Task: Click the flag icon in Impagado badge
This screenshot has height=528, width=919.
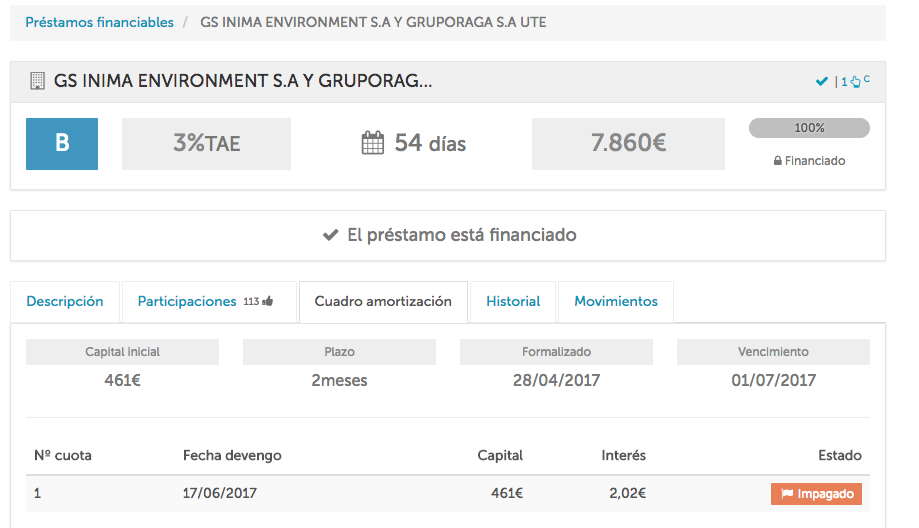Action: coord(786,494)
